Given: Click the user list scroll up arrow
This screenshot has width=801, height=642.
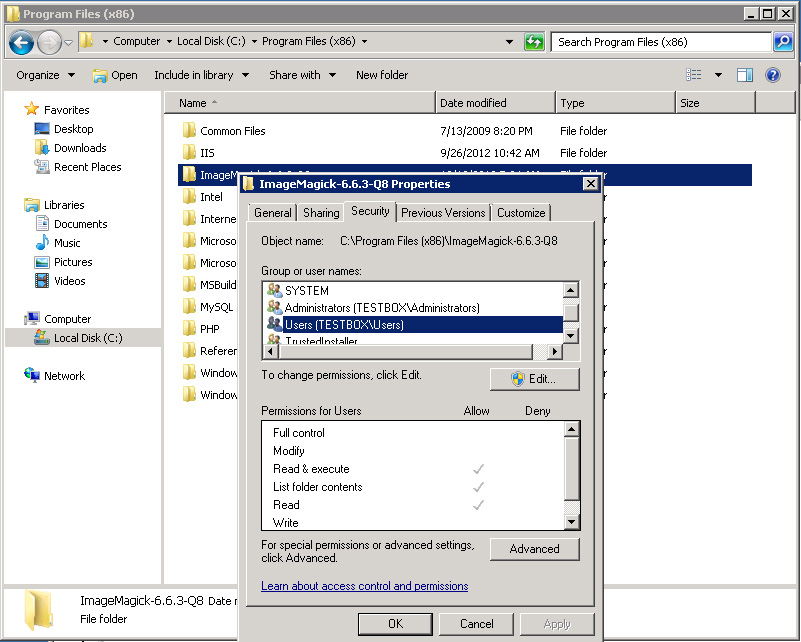Looking at the screenshot, I should click(x=571, y=290).
